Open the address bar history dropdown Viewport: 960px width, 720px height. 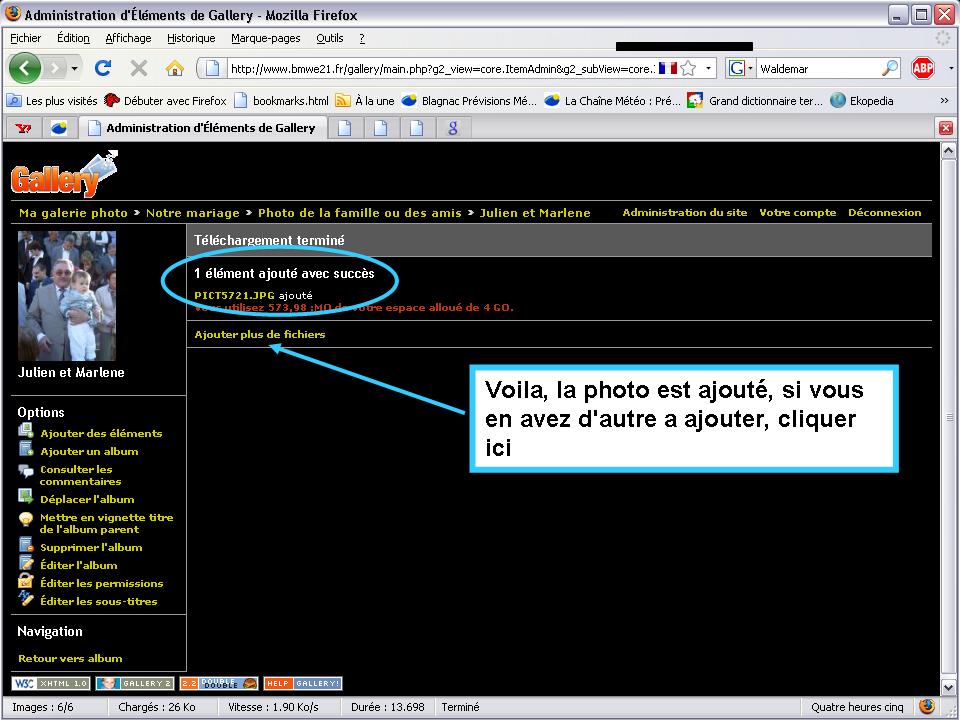pyautogui.click(x=710, y=68)
